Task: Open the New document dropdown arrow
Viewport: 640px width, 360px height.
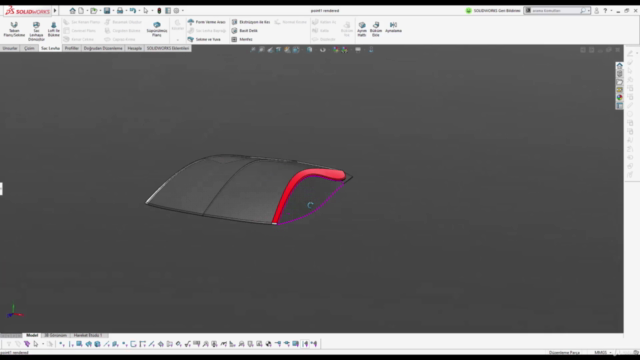Action: click(x=87, y=11)
